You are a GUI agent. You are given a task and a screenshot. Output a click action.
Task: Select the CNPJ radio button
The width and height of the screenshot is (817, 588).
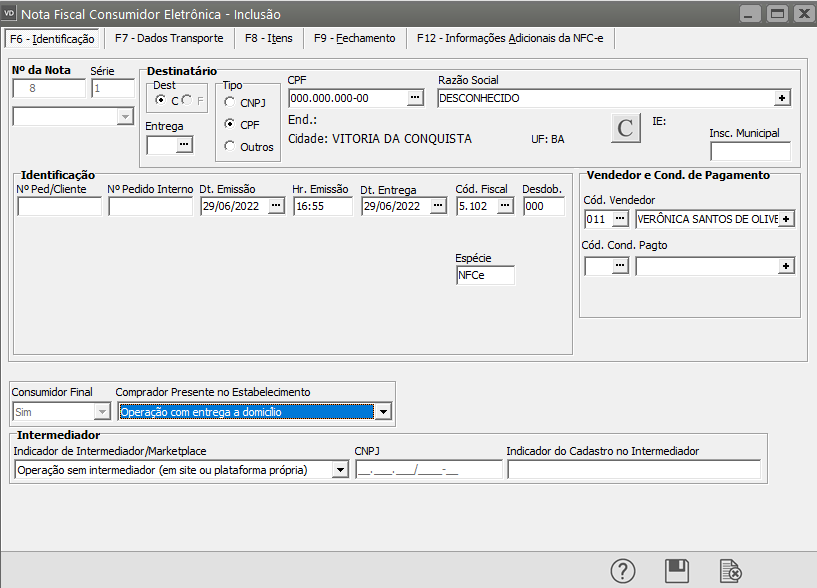tap(231, 102)
